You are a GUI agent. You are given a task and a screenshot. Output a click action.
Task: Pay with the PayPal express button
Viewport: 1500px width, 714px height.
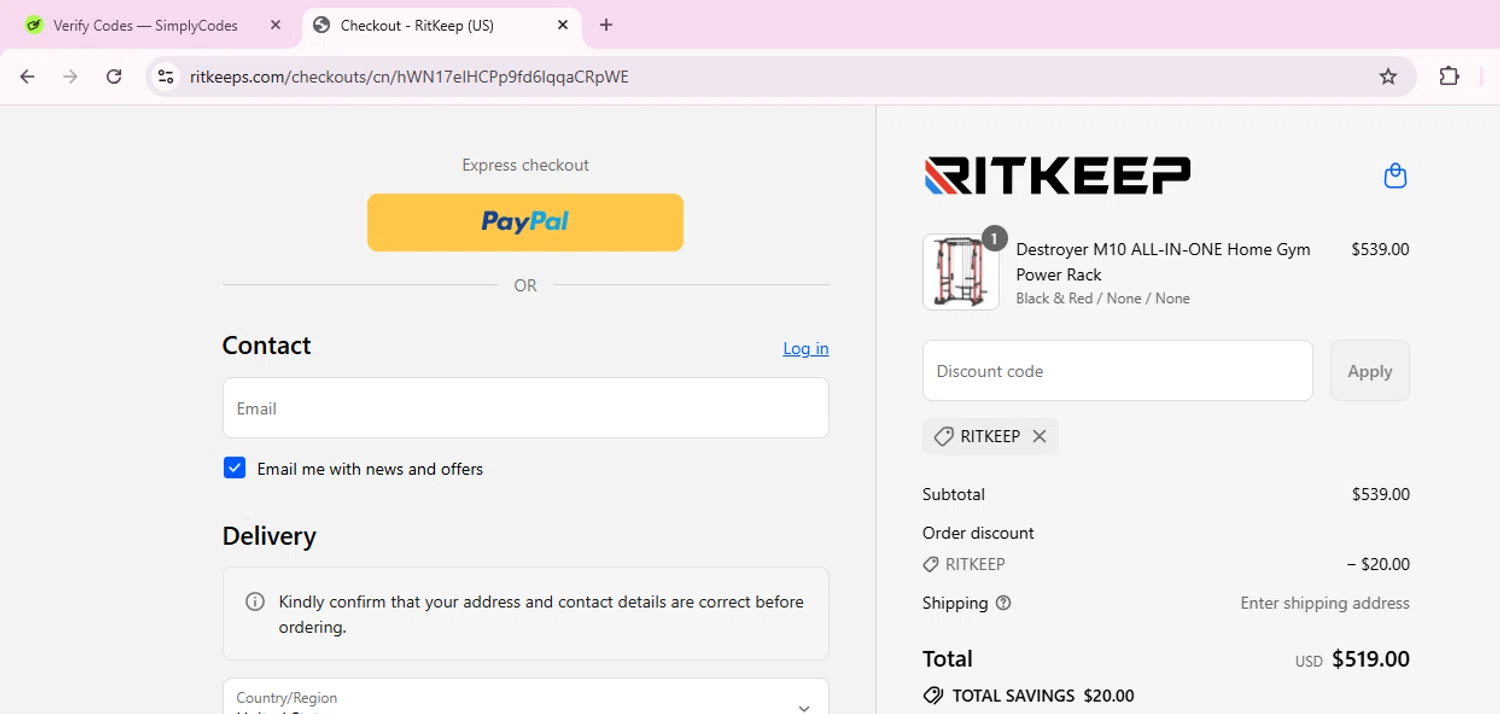pyautogui.click(x=525, y=222)
